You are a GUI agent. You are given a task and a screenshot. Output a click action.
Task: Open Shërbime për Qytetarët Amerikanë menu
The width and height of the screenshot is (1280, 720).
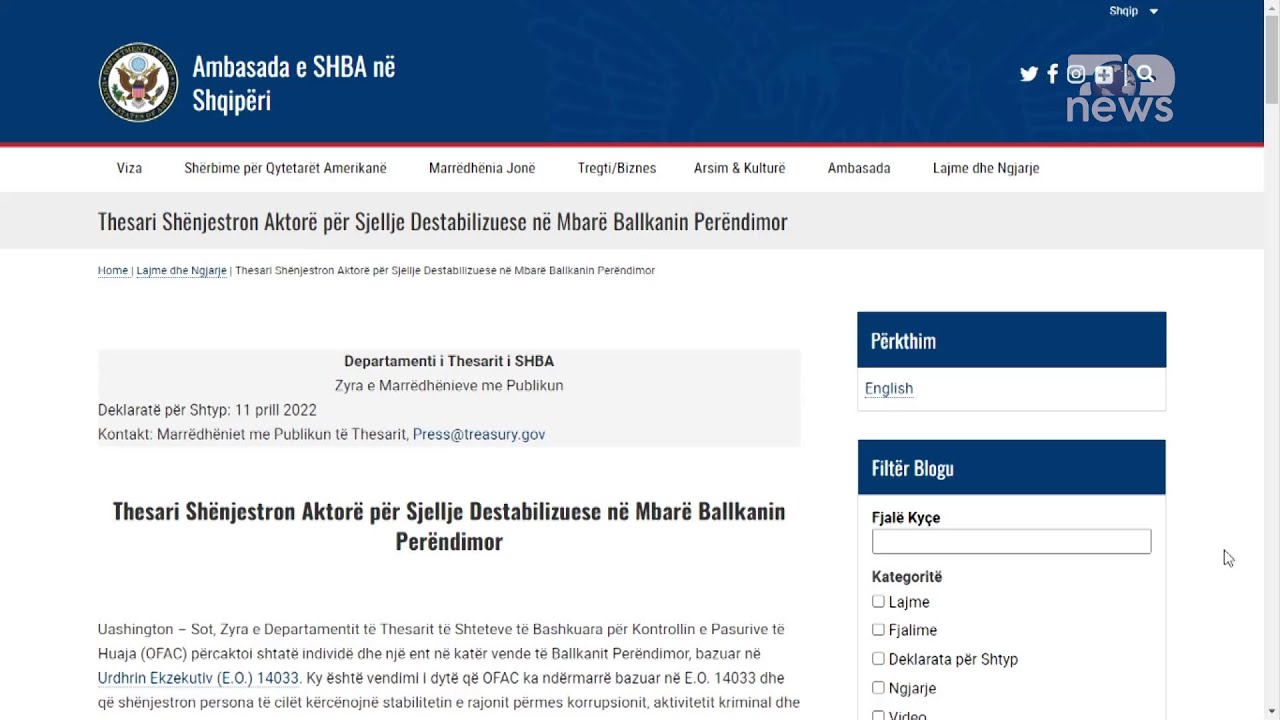click(285, 168)
